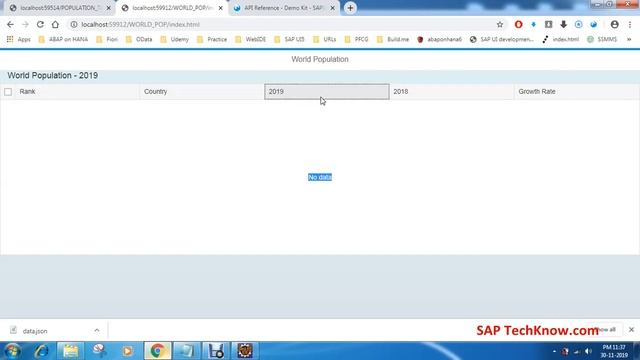The height and width of the screenshot is (360, 640).
Task: Open OData bookmark folder
Action: [x=139, y=39]
